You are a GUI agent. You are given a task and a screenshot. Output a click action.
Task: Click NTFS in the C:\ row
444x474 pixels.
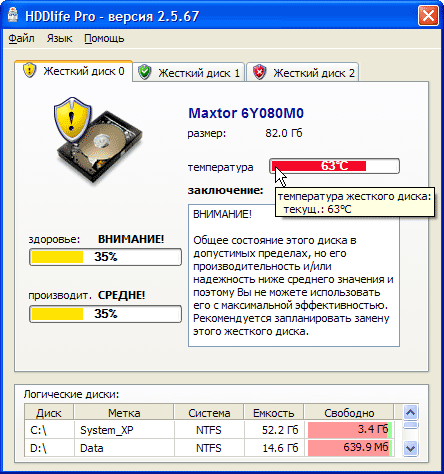(x=209, y=430)
